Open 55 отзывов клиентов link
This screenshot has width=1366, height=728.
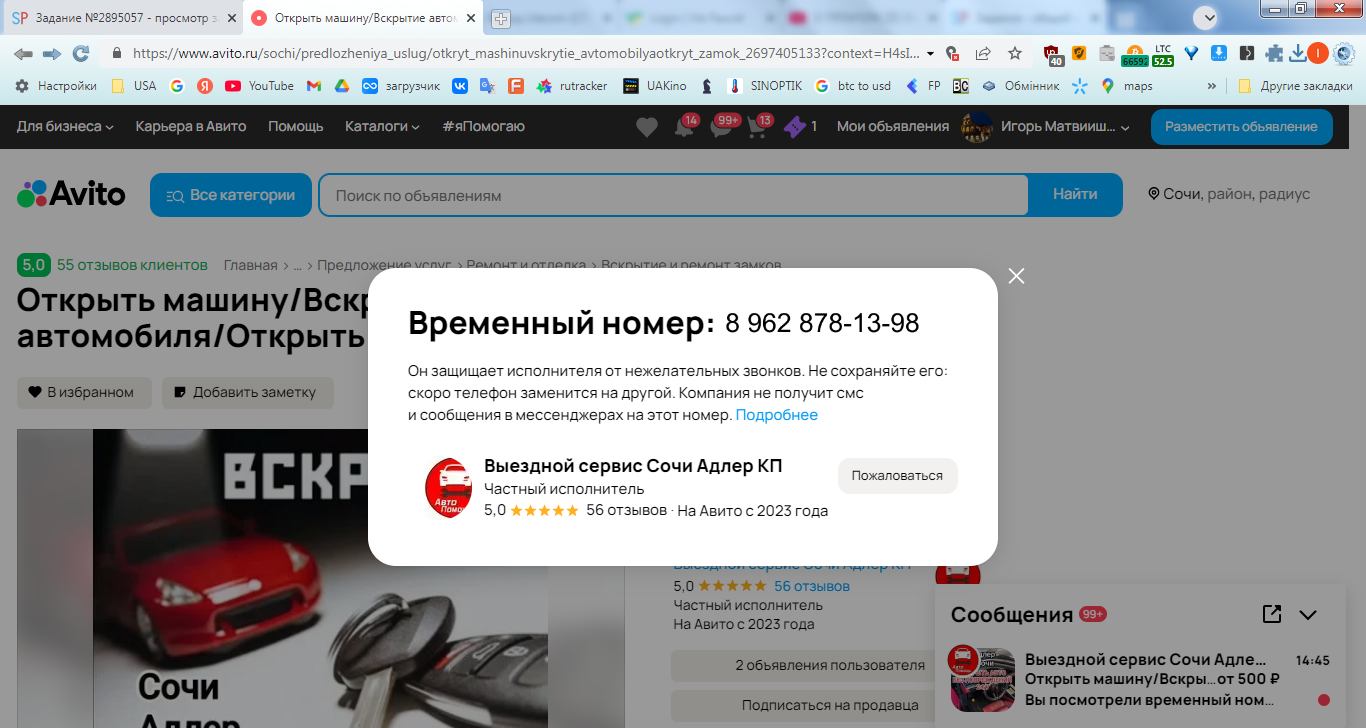[x=132, y=265]
